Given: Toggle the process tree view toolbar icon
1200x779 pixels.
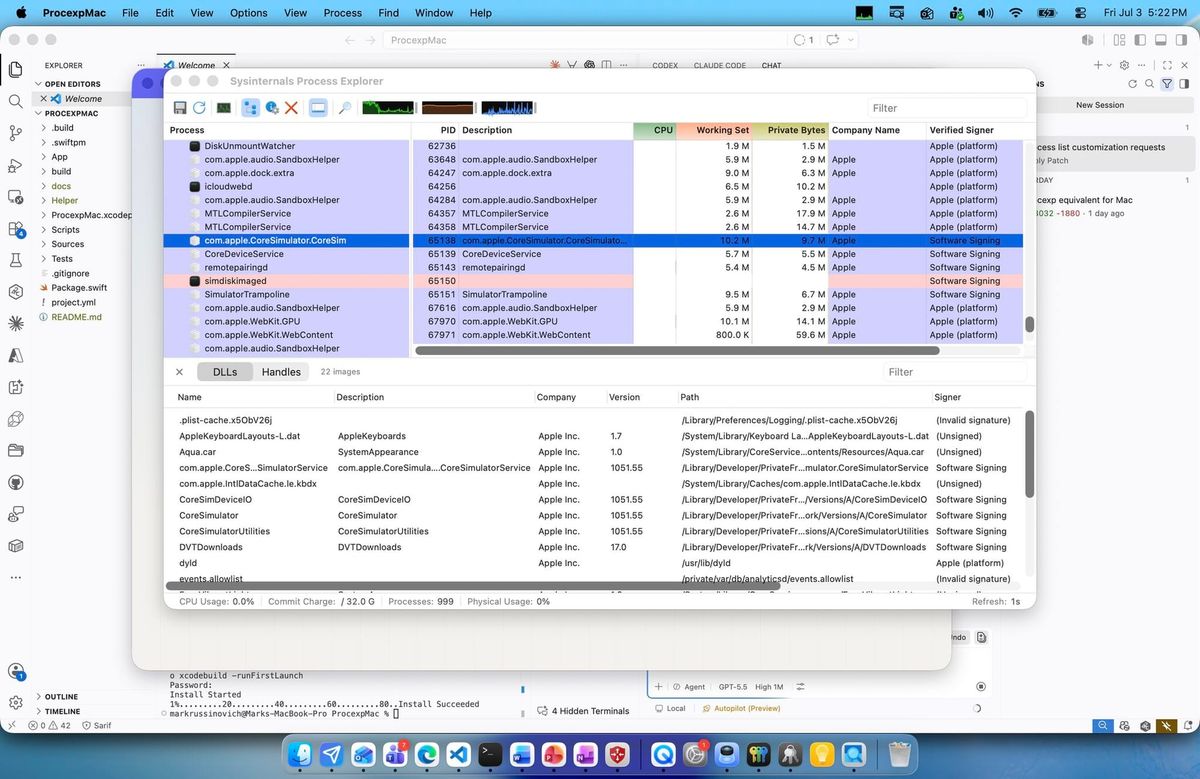Looking at the screenshot, I should point(250,108).
